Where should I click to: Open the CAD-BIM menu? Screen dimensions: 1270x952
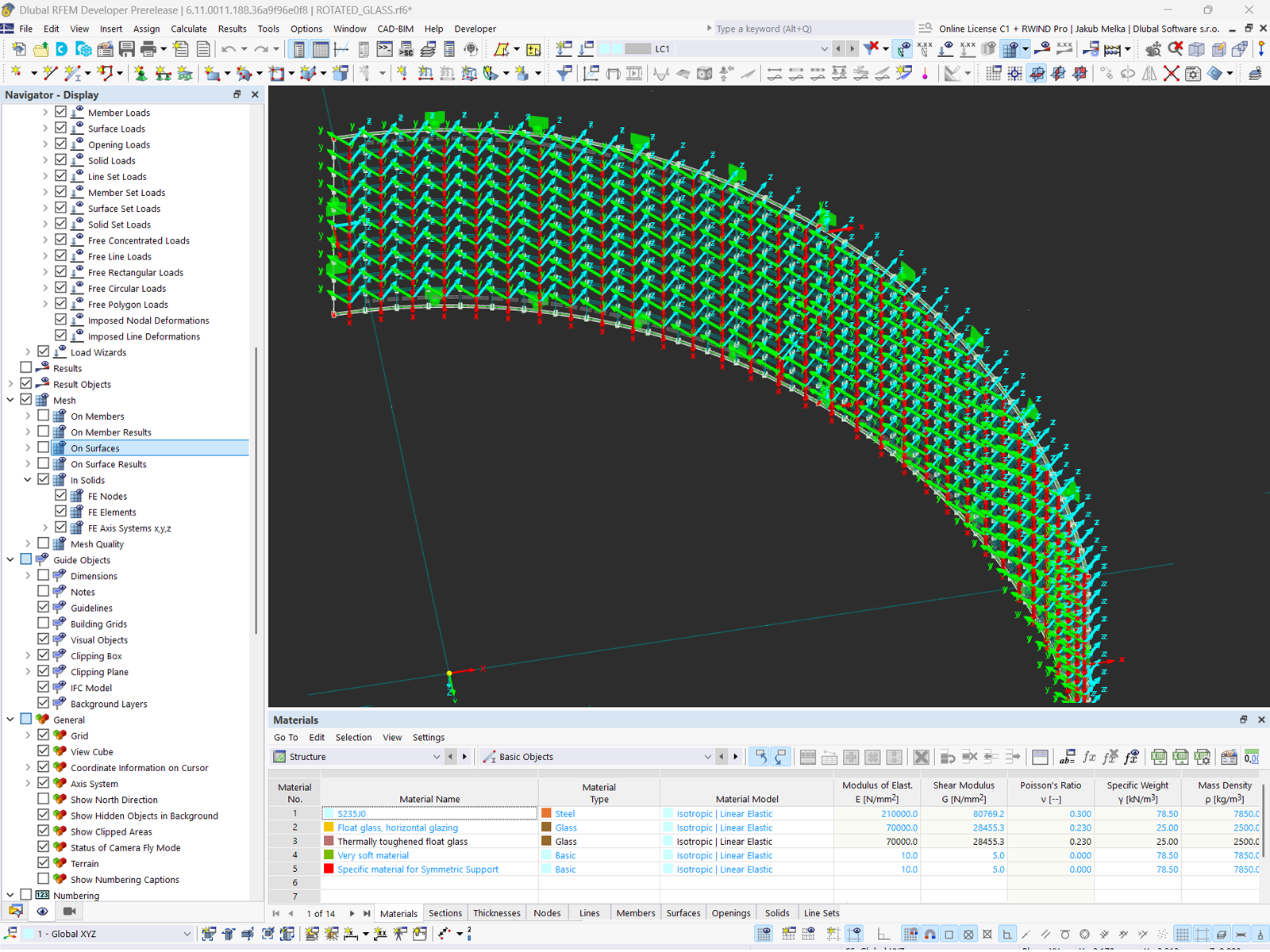(395, 29)
